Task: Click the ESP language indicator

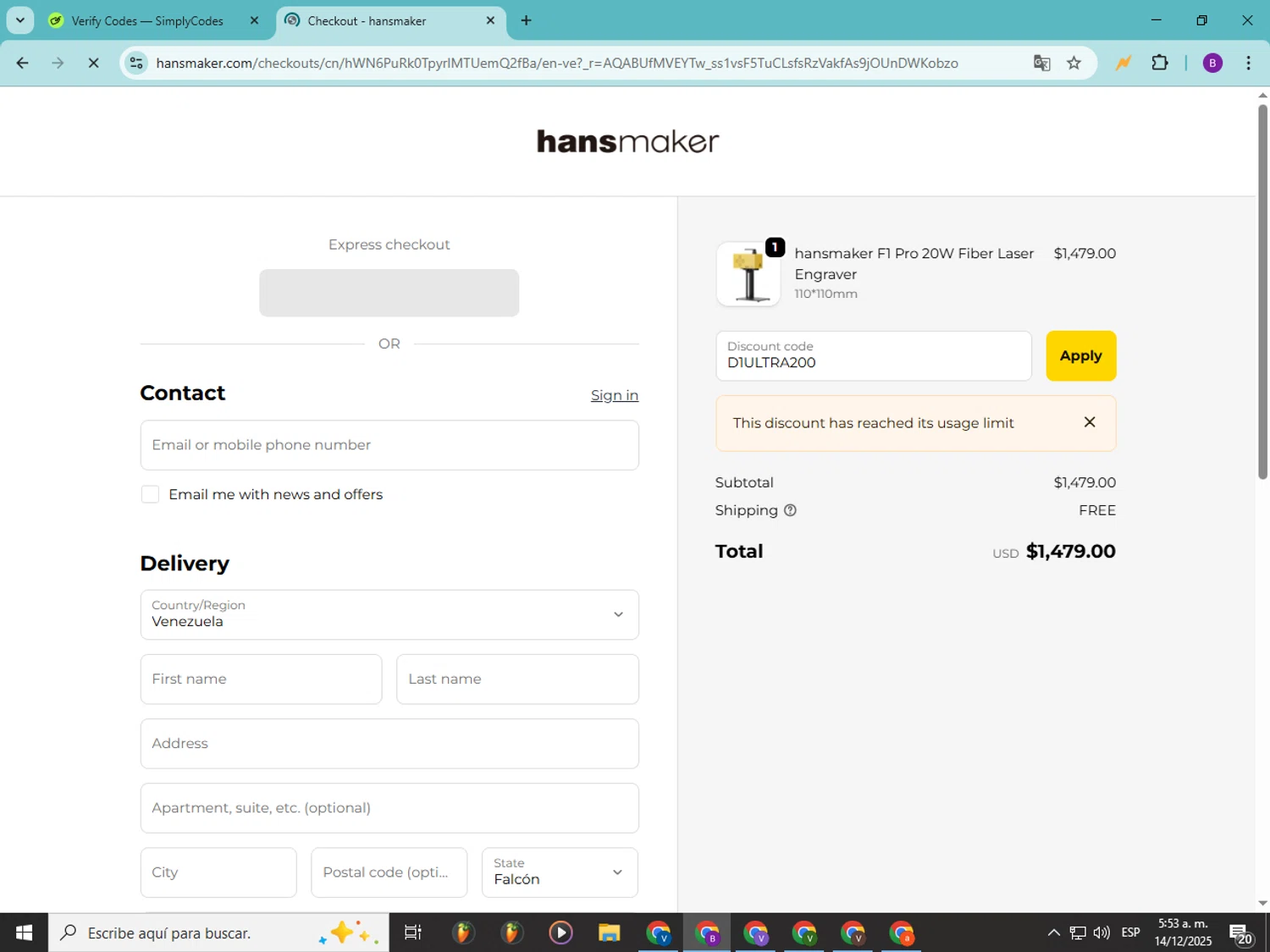Action: coord(1130,933)
